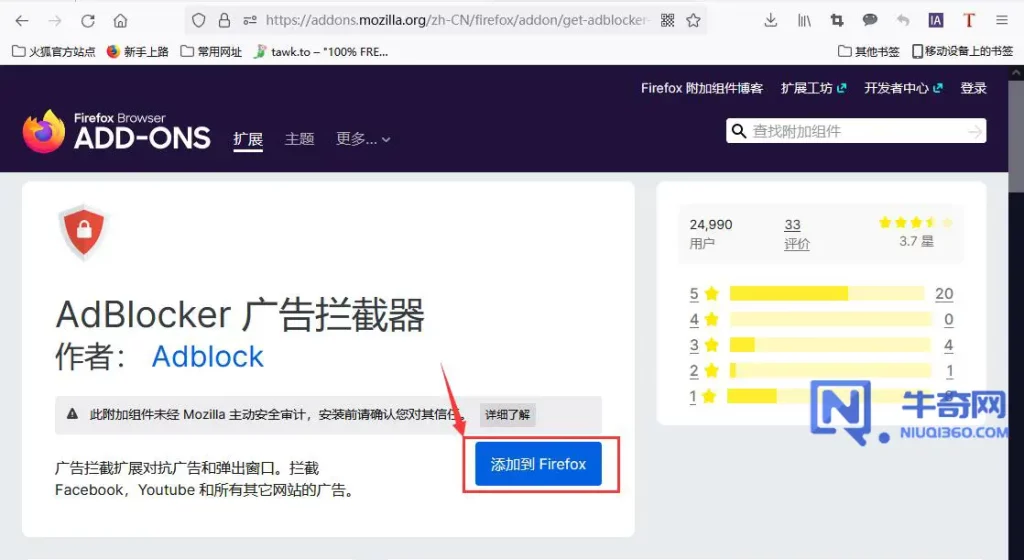Click the 4 count for three-star reviews
The width and height of the screenshot is (1024, 560).
pyautogui.click(x=948, y=345)
